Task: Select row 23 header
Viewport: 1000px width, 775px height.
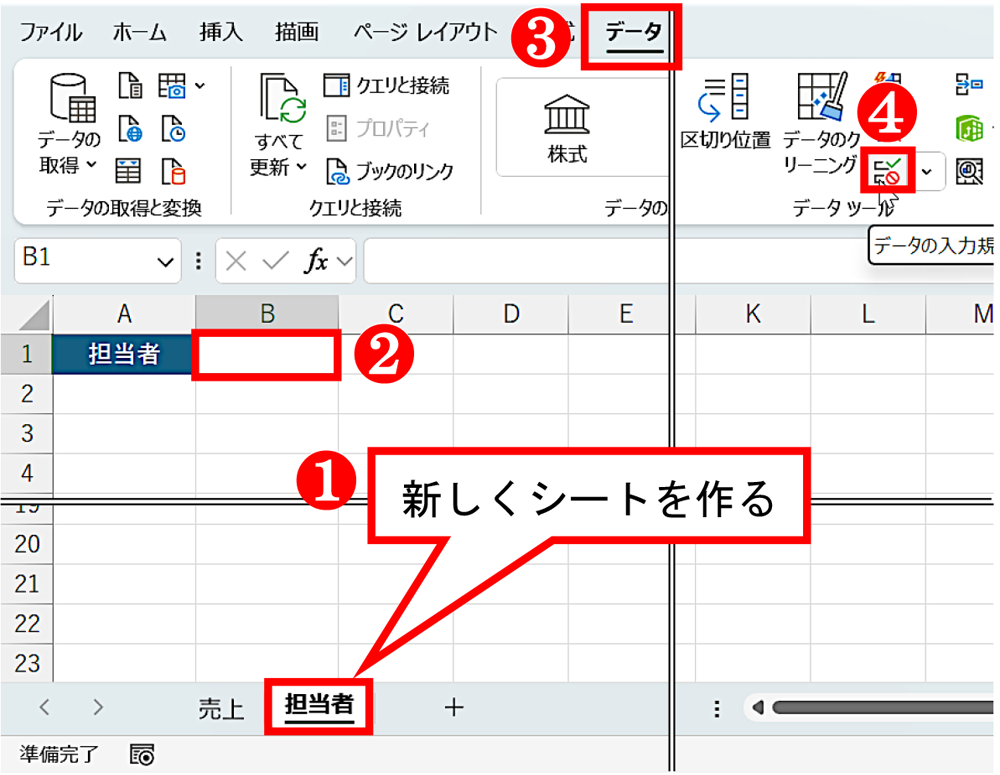Action: tap(26, 663)
